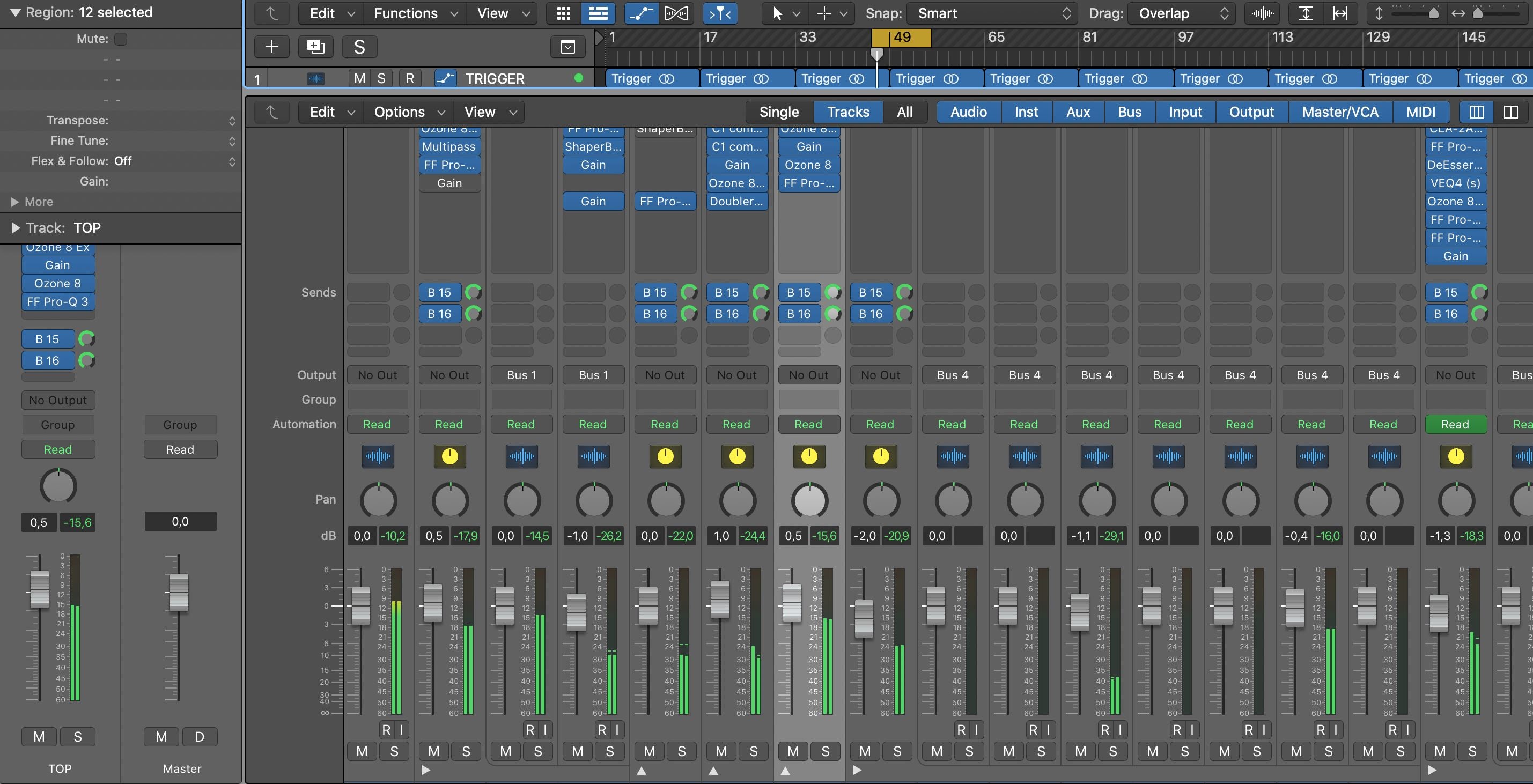1533x784 pixels.
Task: Enable the Mute checkbox in Region inspector
Action: (121, 39)
